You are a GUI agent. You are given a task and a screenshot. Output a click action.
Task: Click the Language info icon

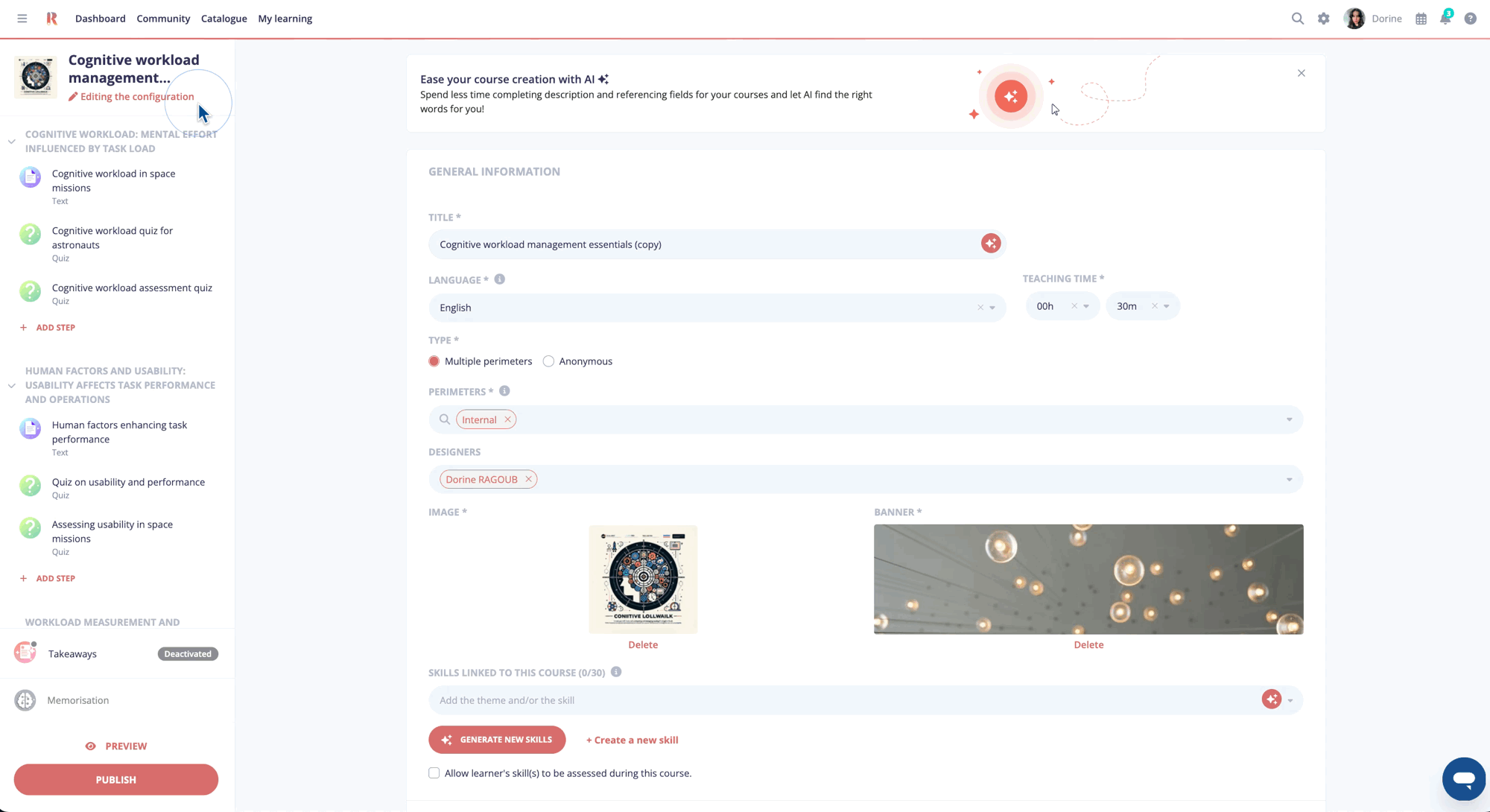tap(499, 279)
